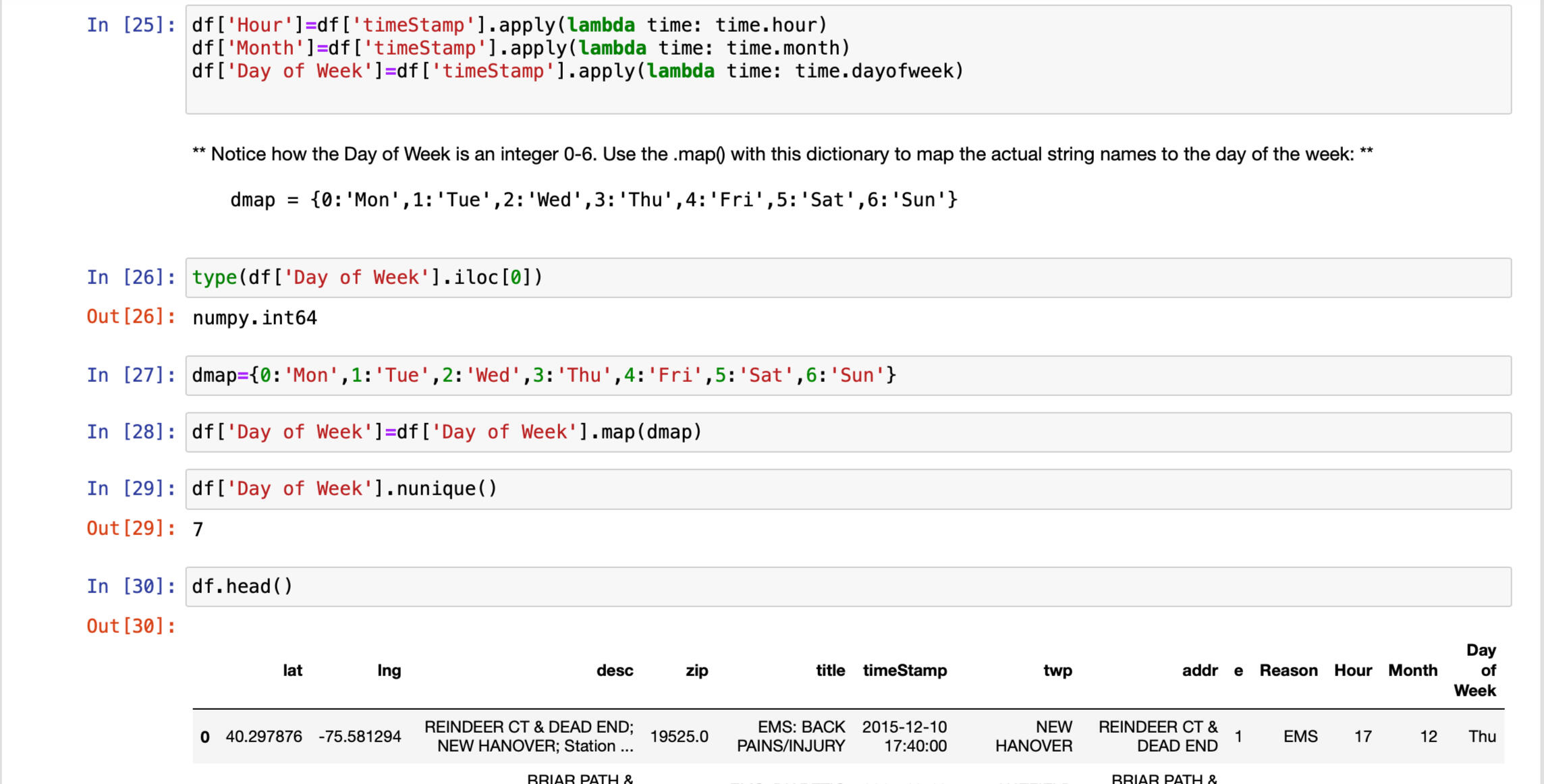Click row index 0 in the dataframe
Image resolution: width=1544 pixels, height=784 pixels.
coord(205,737)
